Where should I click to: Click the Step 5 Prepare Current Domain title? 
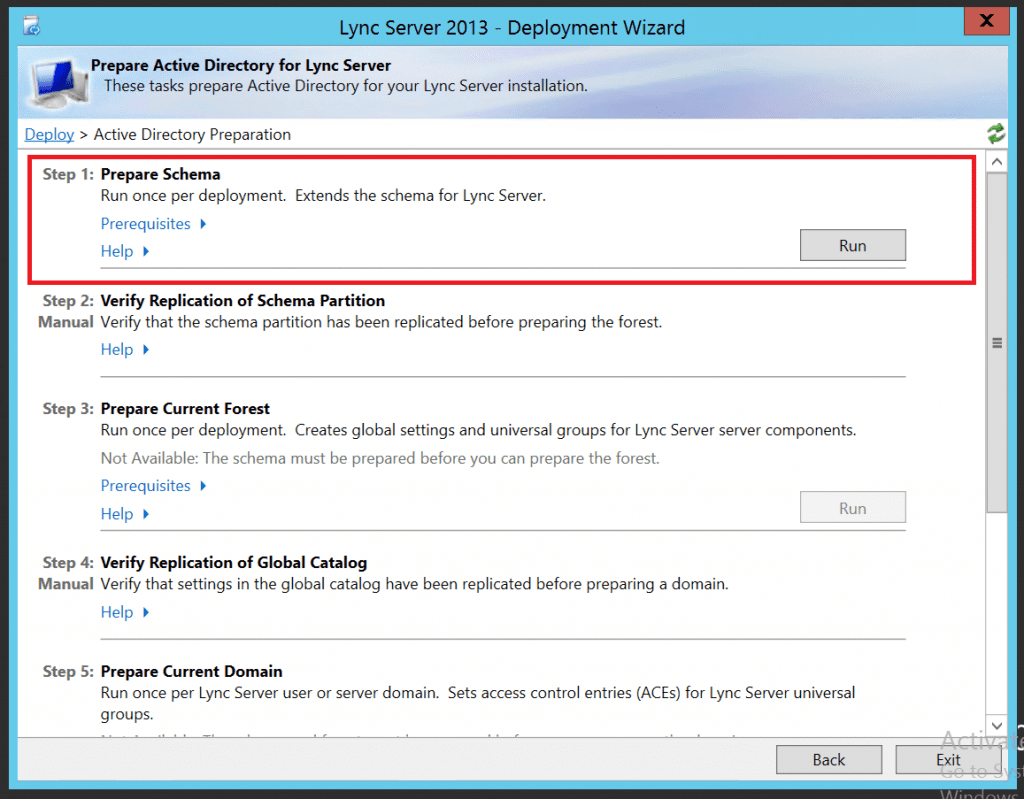pos(190,671)
